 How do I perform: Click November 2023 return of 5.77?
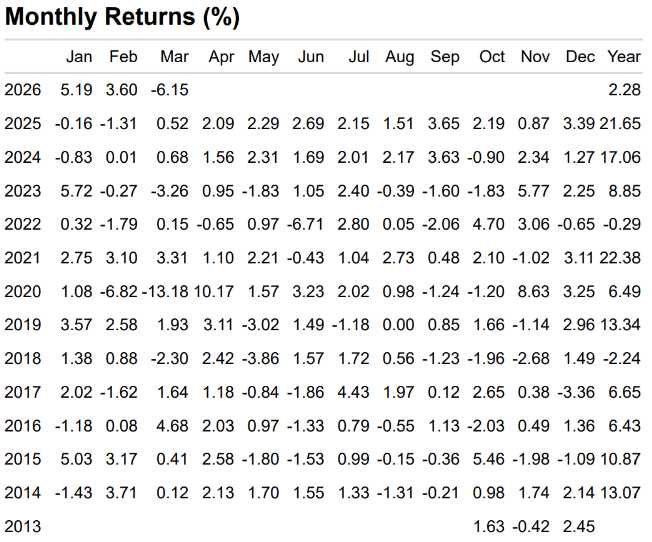pos(537,191)
